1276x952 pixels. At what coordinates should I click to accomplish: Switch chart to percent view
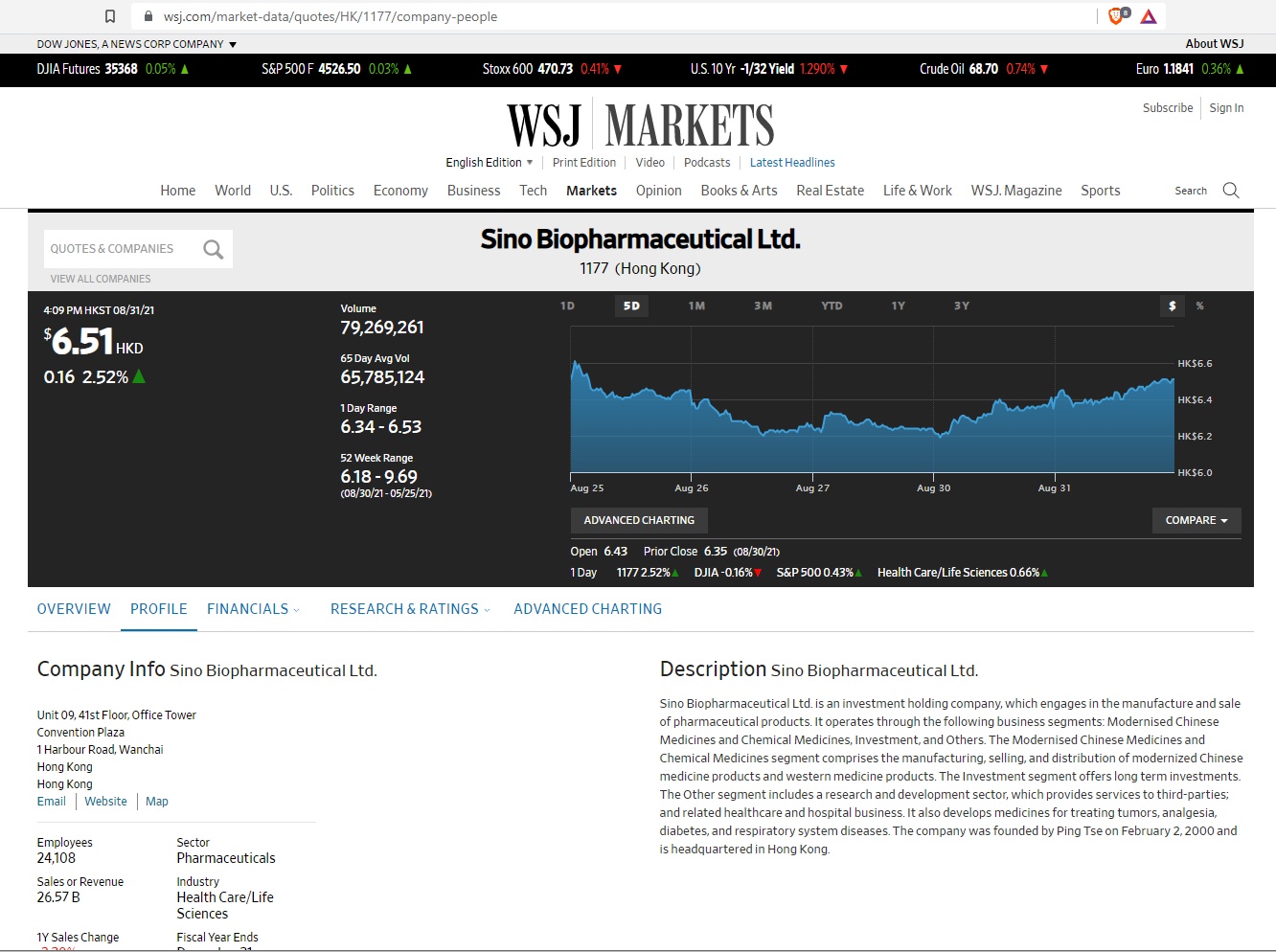pyautogui.click(x=1199, y=306)
